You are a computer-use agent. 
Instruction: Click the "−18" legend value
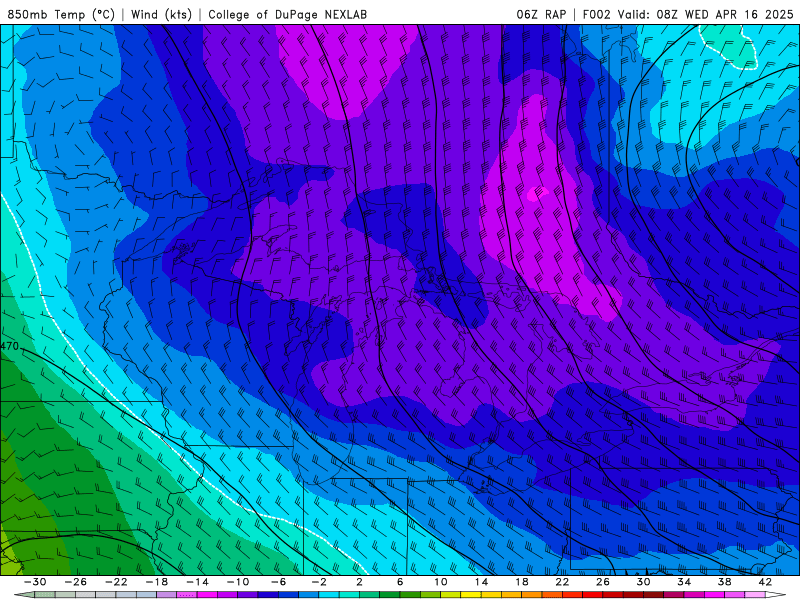pyautogui.click(x=157, y=582)
